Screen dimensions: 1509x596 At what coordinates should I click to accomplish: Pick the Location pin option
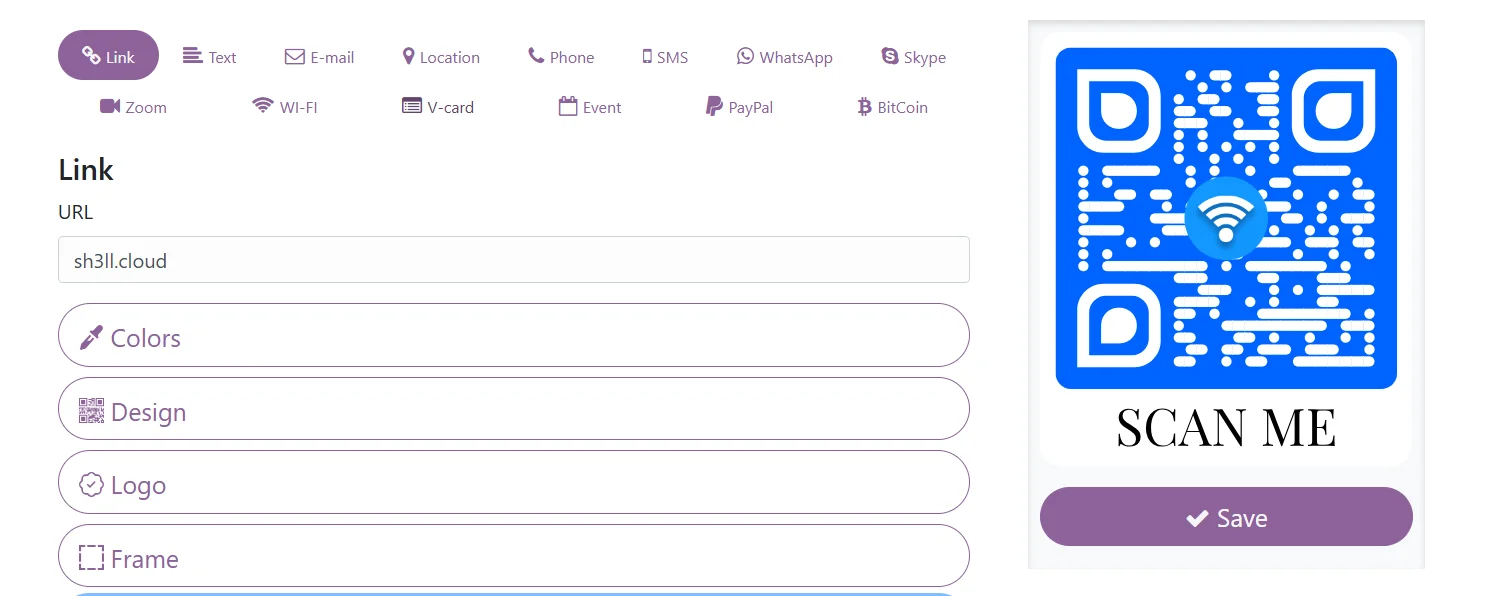441,57
